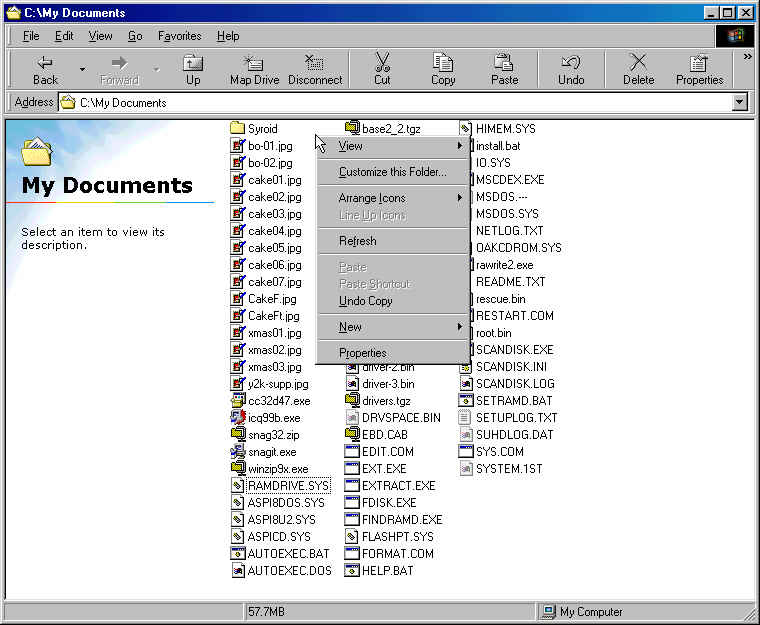Click the Copy toolbar icon
This screenshot has width=760, height=625.
point(443,69)
